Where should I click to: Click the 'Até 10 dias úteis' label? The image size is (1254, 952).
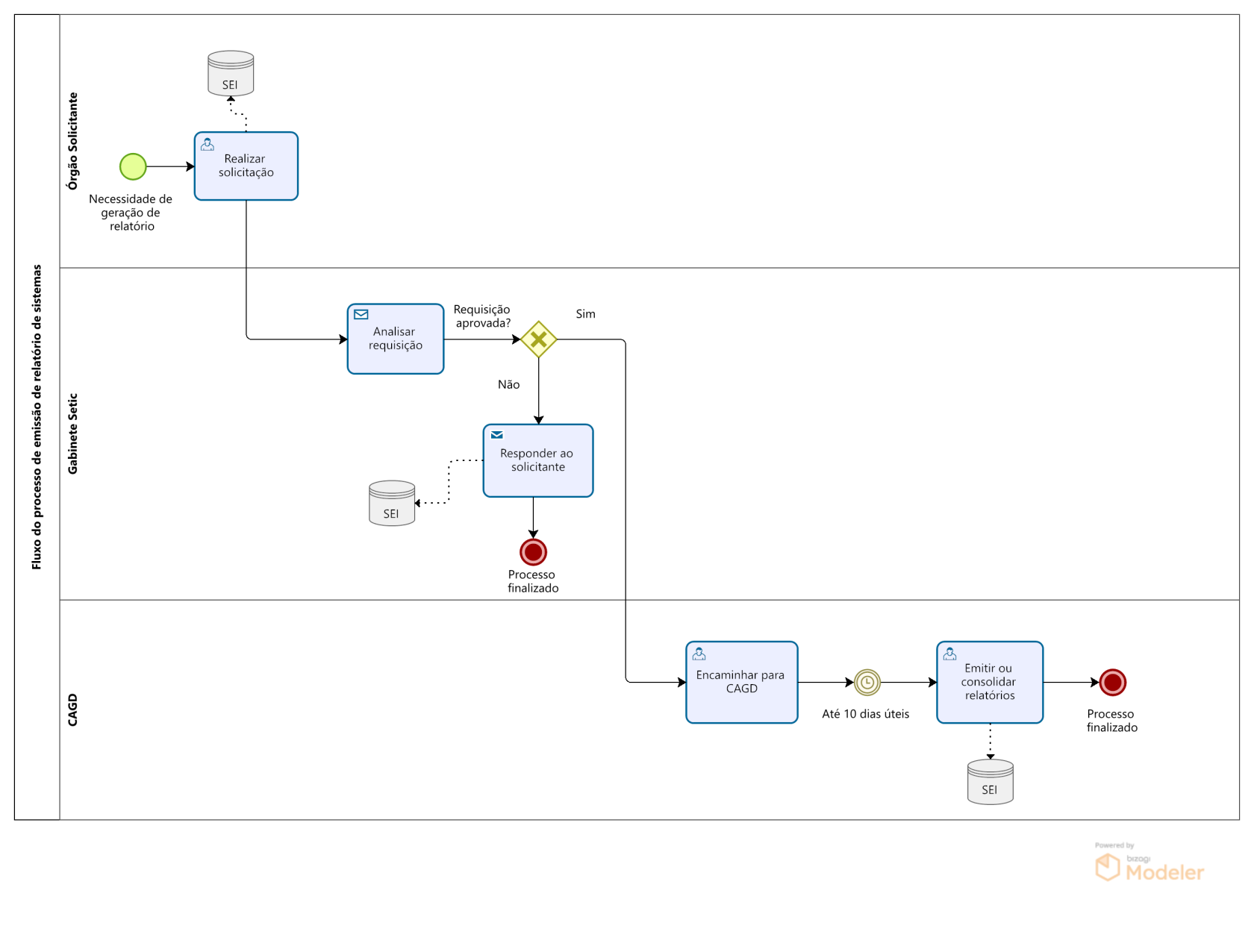(x=866, y=714)
